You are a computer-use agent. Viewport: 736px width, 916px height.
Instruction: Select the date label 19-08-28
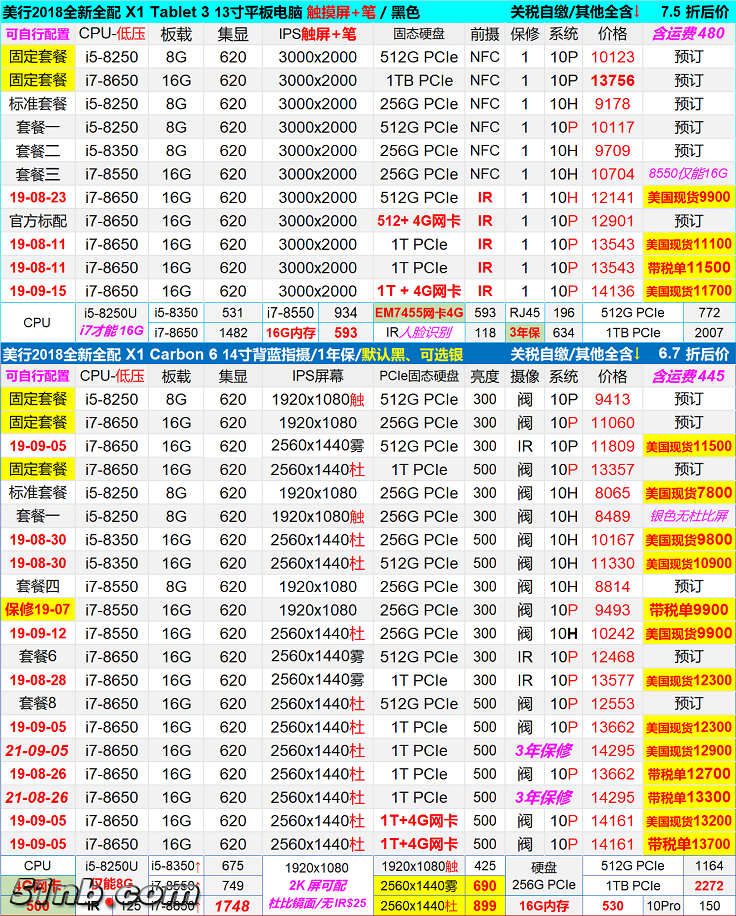click(x=38, y=680)
